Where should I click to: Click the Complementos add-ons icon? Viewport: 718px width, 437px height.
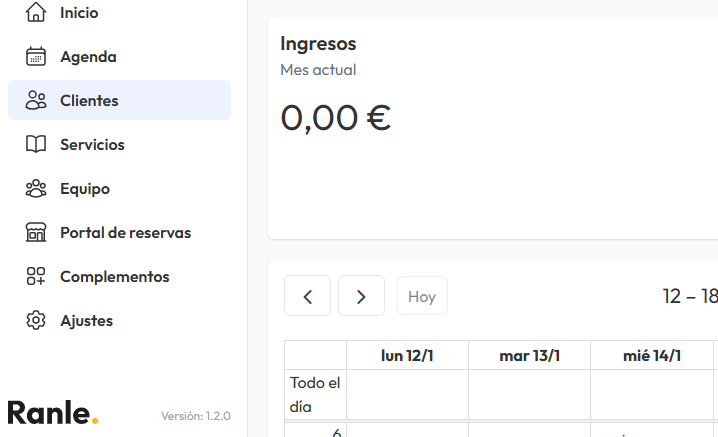tap(36, 277)
